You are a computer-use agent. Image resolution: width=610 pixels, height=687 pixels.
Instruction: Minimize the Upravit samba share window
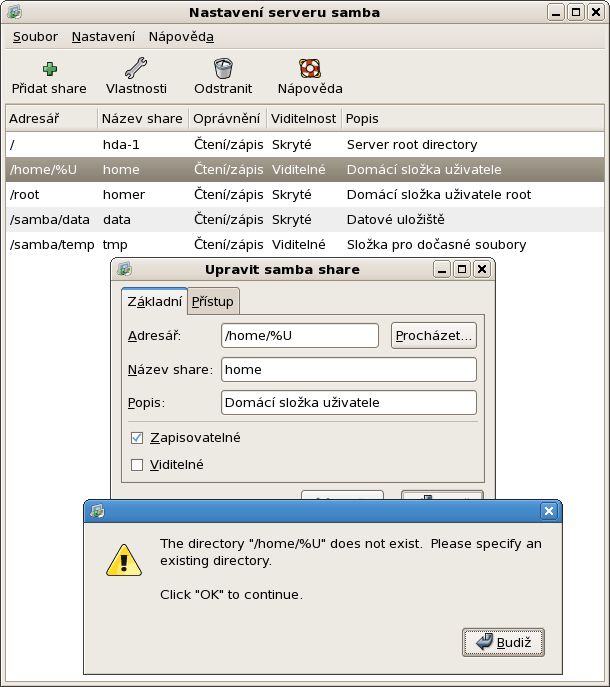pos(442,269)
